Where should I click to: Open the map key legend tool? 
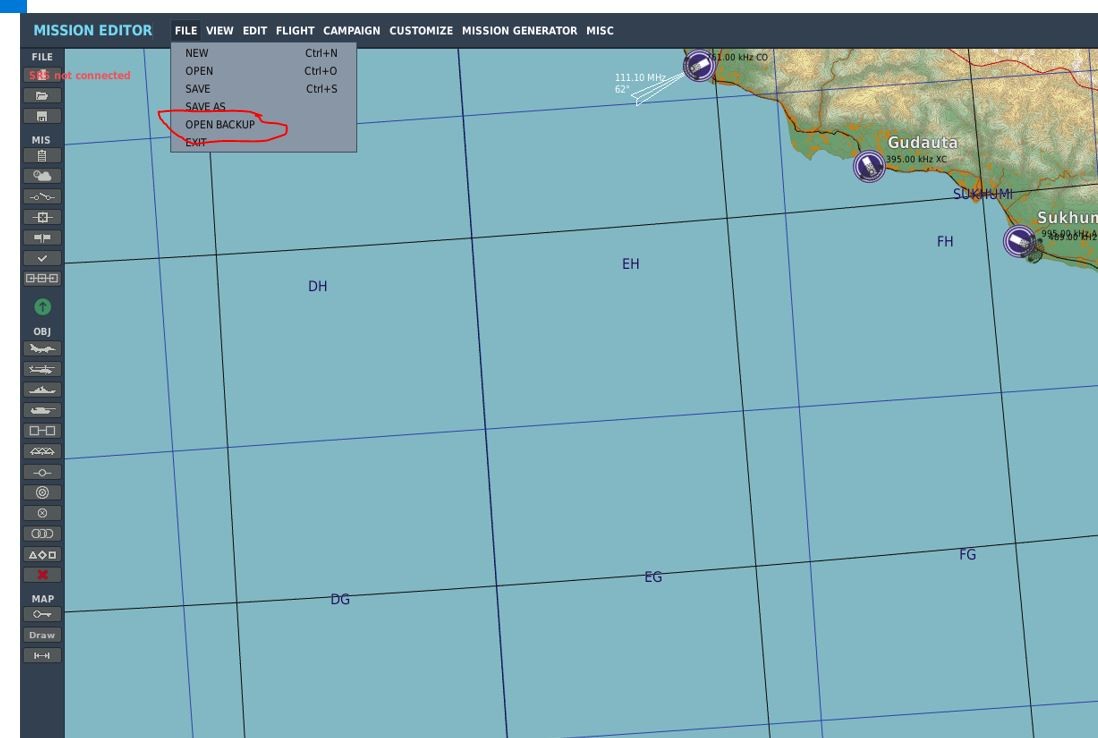(42, 615)
